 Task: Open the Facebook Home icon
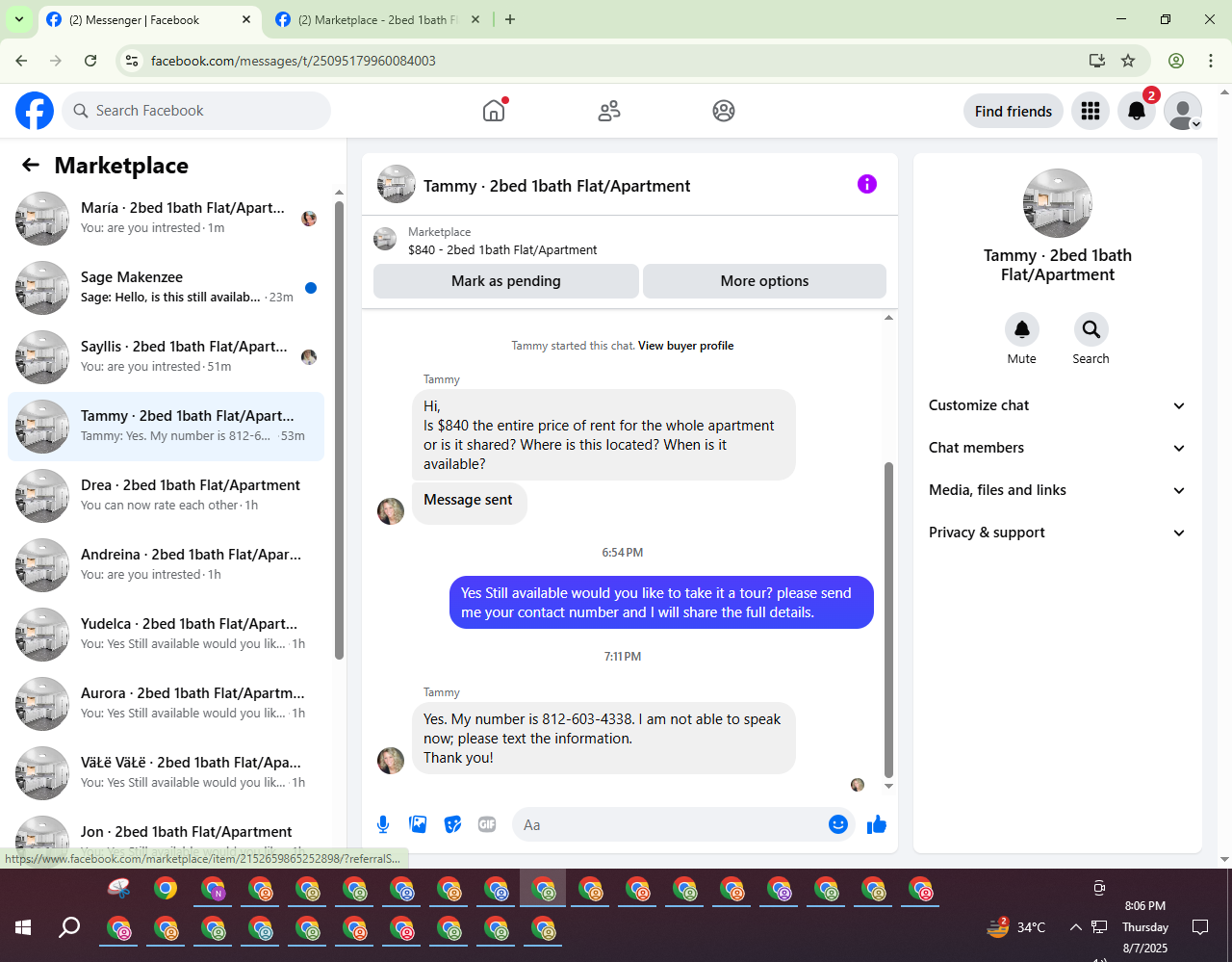point(494,111)
